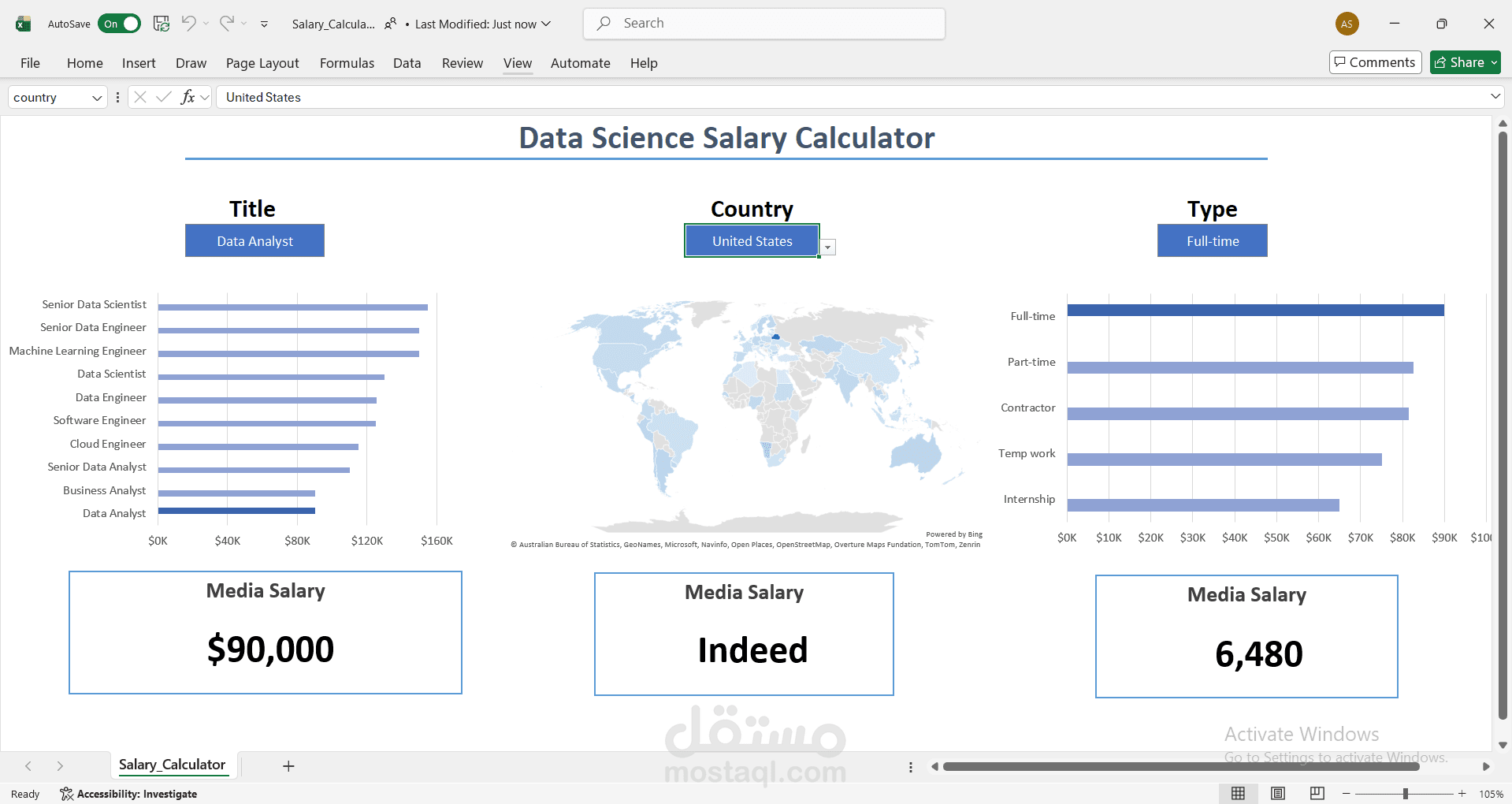
Task: Switch to the Home tab
Action: tap(85, 63)
